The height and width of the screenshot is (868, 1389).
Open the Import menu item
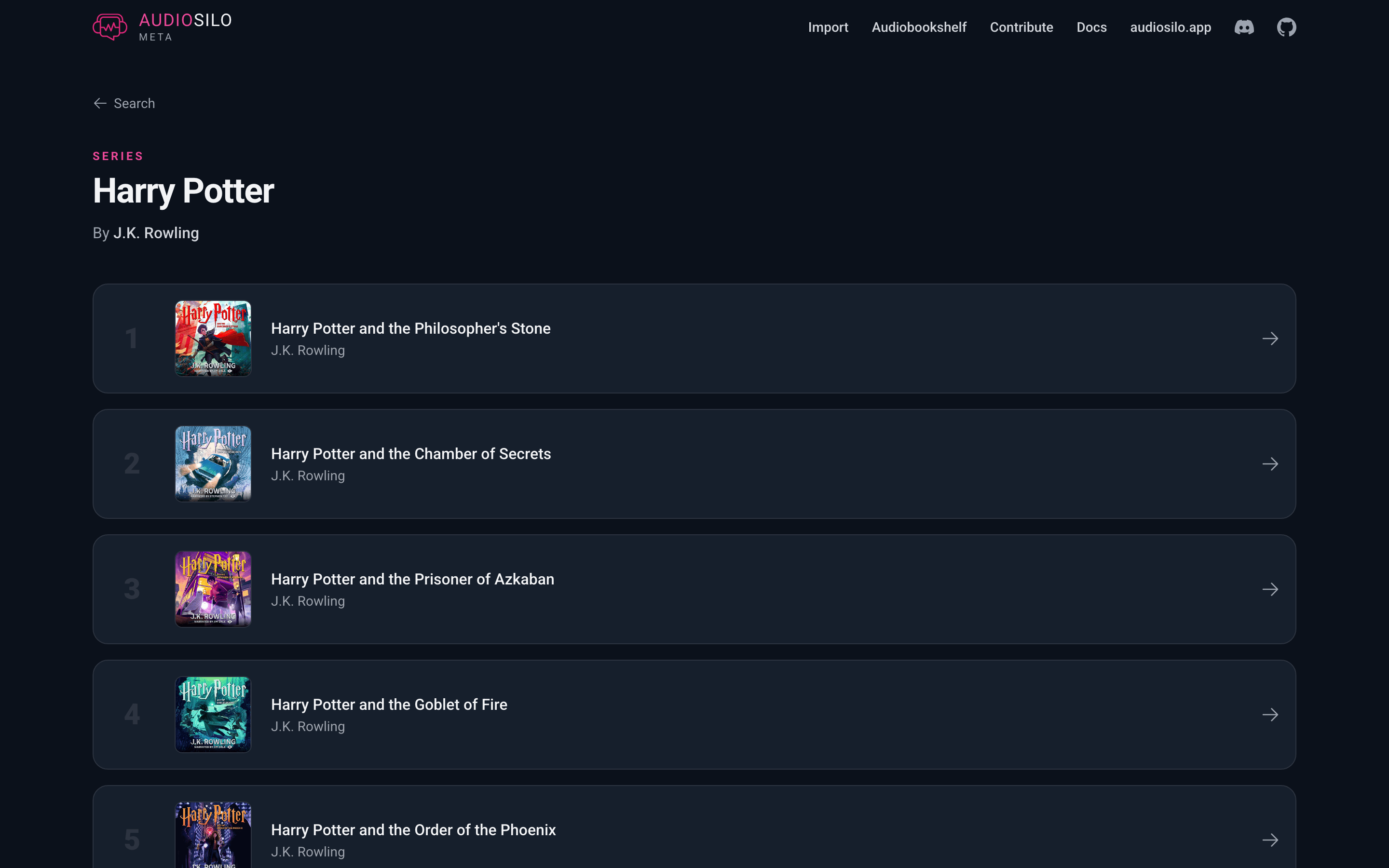click(x=828, y=27)
